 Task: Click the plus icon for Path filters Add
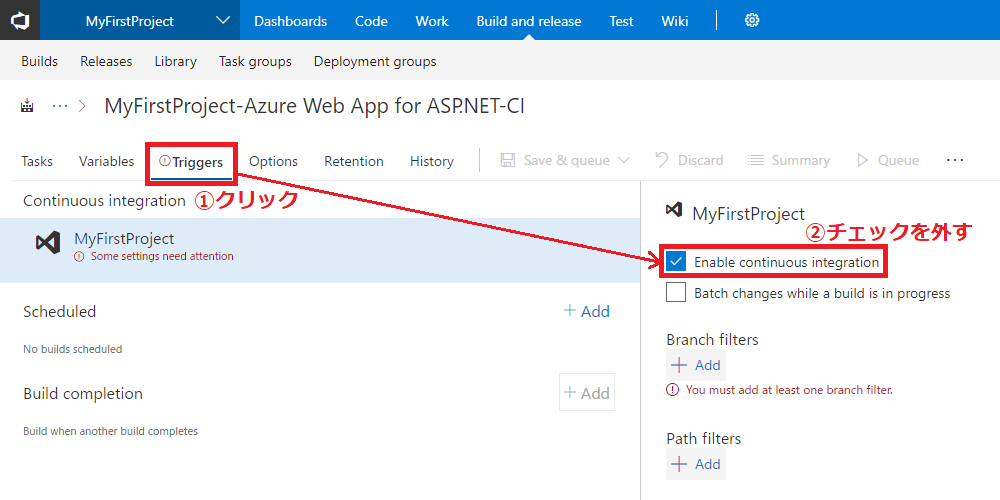[679, 464]
